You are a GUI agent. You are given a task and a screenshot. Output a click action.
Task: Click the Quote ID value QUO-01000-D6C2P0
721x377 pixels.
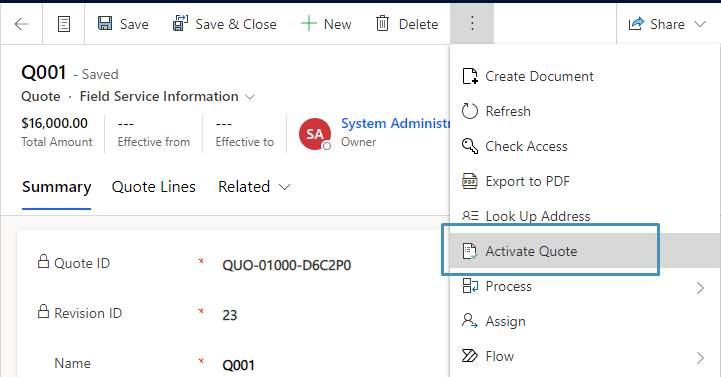click(286, 265)
